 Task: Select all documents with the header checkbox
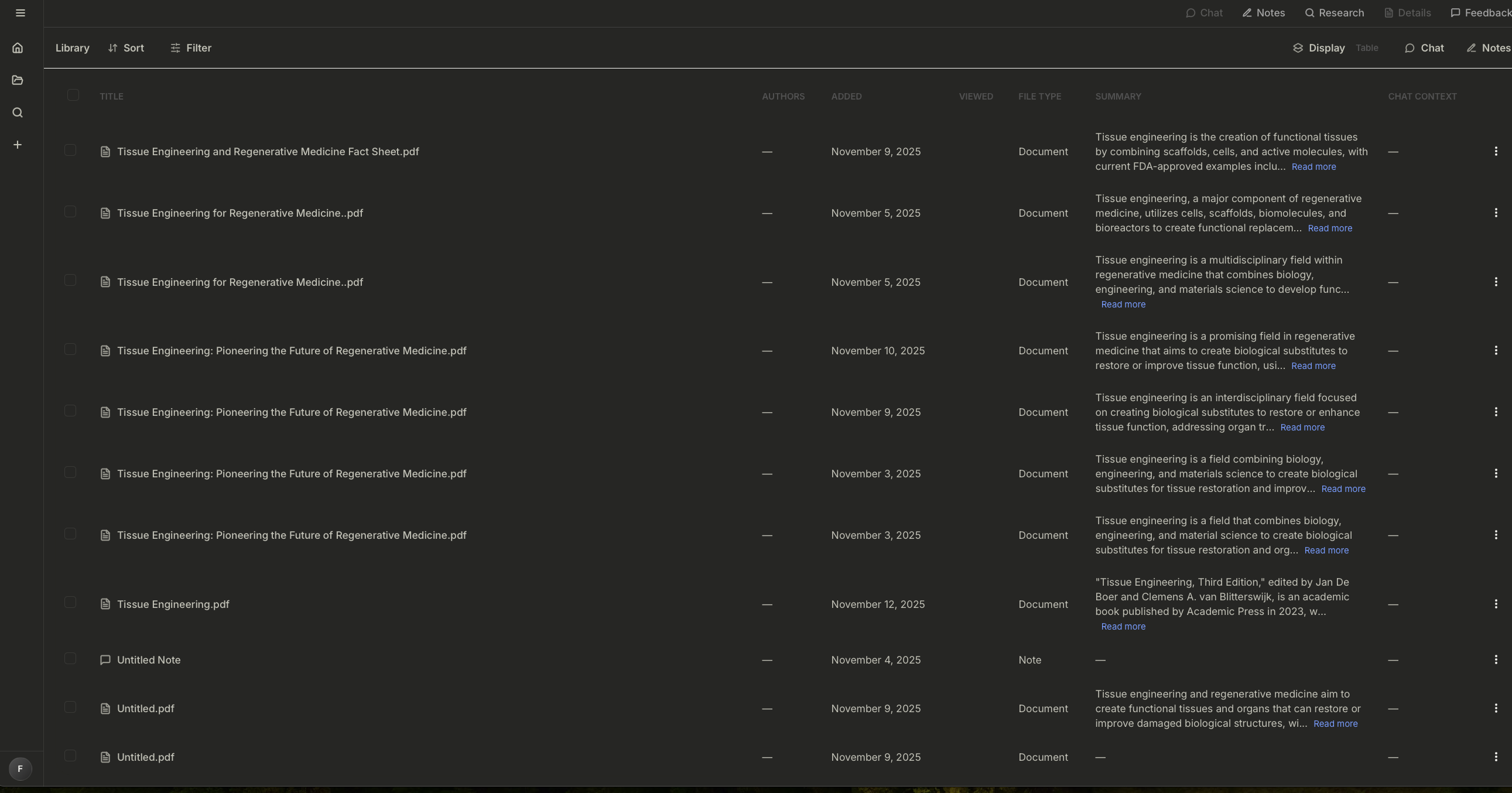click(73, 94)
